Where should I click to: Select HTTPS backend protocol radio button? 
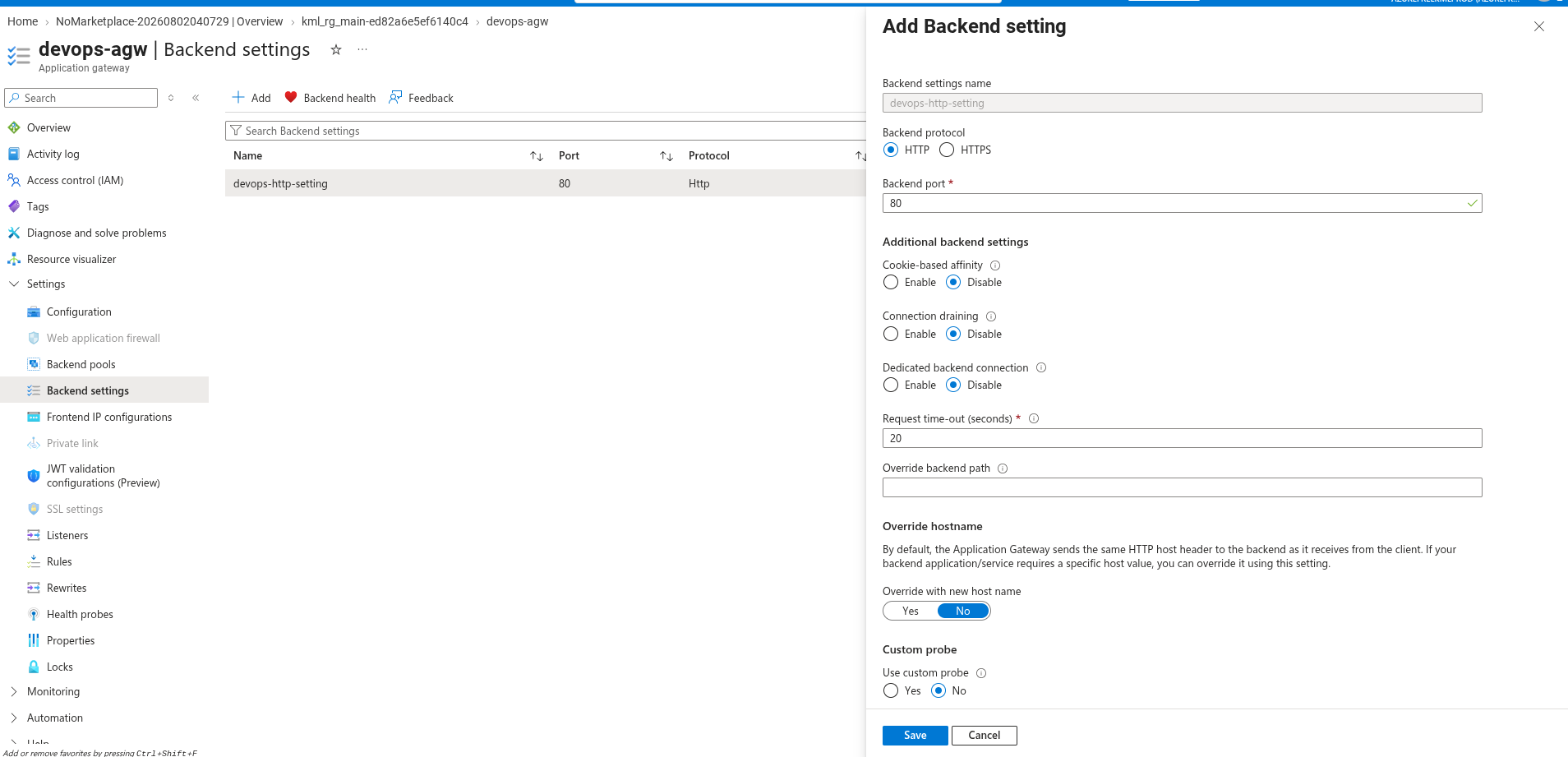tap(947, 150)
